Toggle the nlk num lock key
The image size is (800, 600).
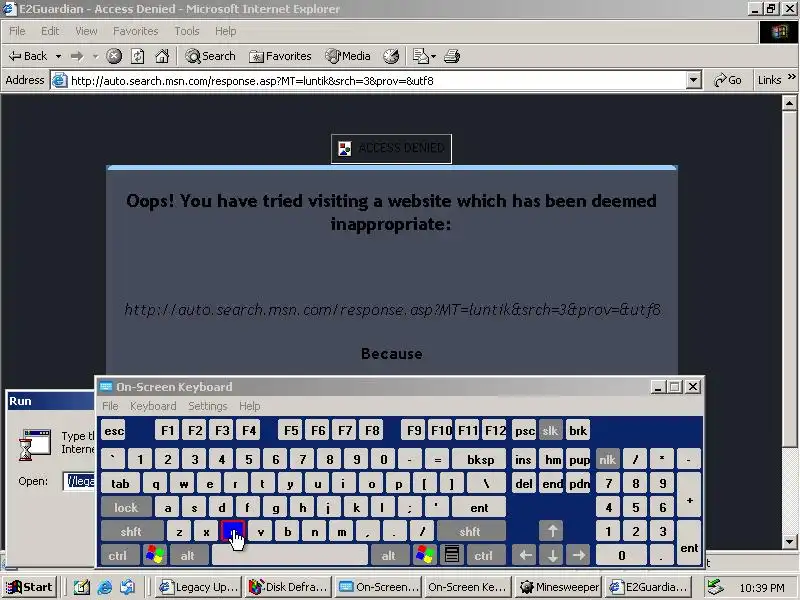607,460
